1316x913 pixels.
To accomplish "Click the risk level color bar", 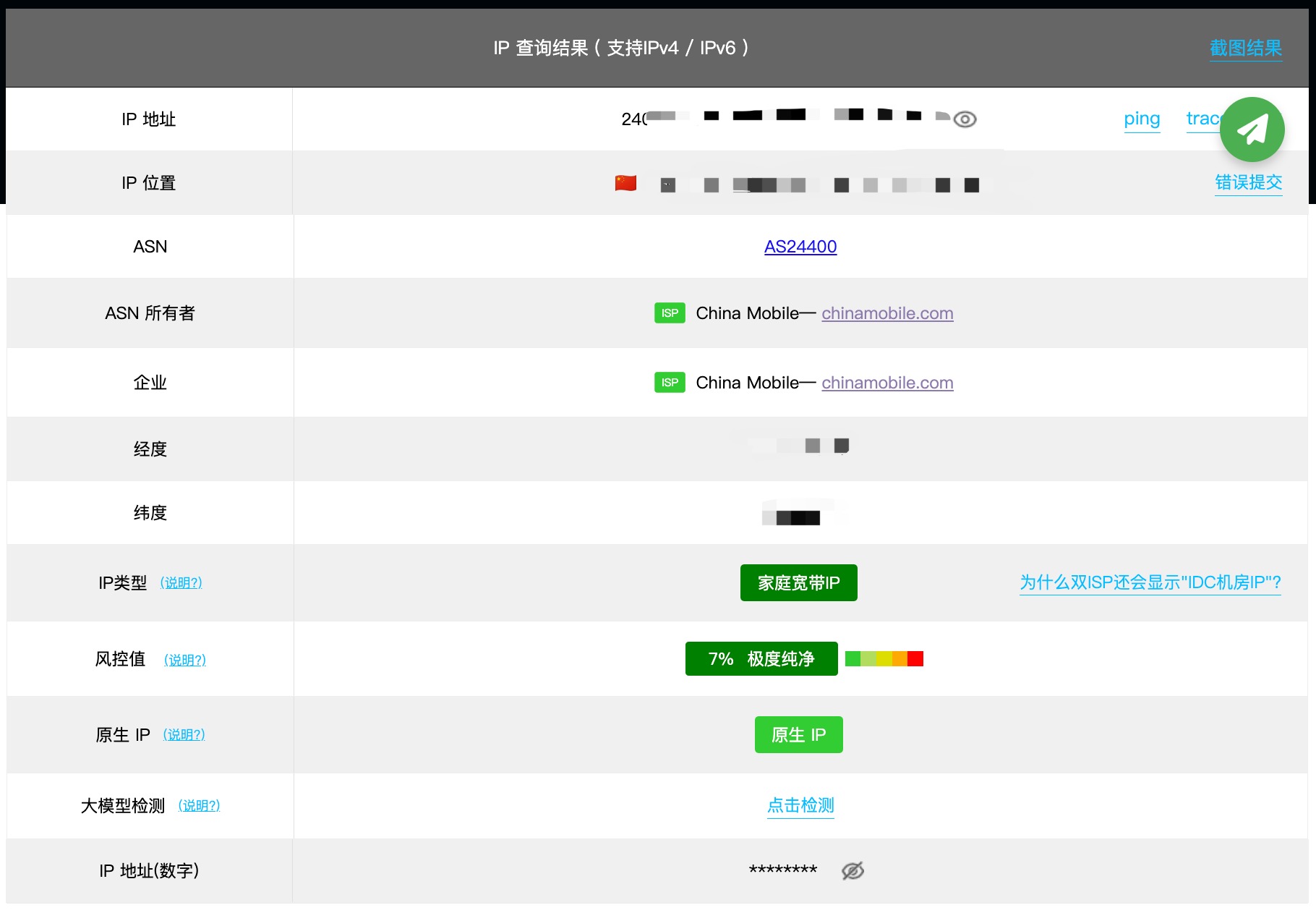I will coord(884,659).
